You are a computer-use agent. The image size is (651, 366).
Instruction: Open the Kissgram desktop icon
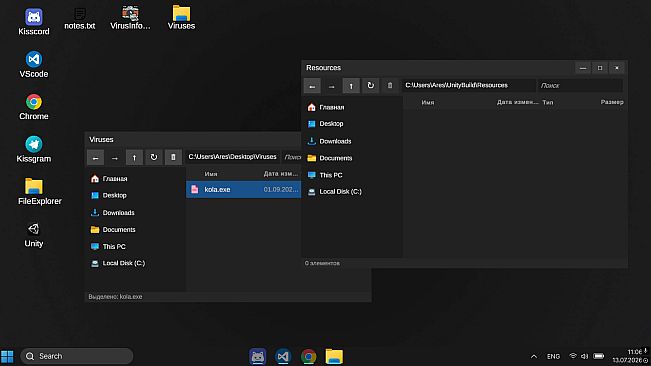[x=34, y=149]
